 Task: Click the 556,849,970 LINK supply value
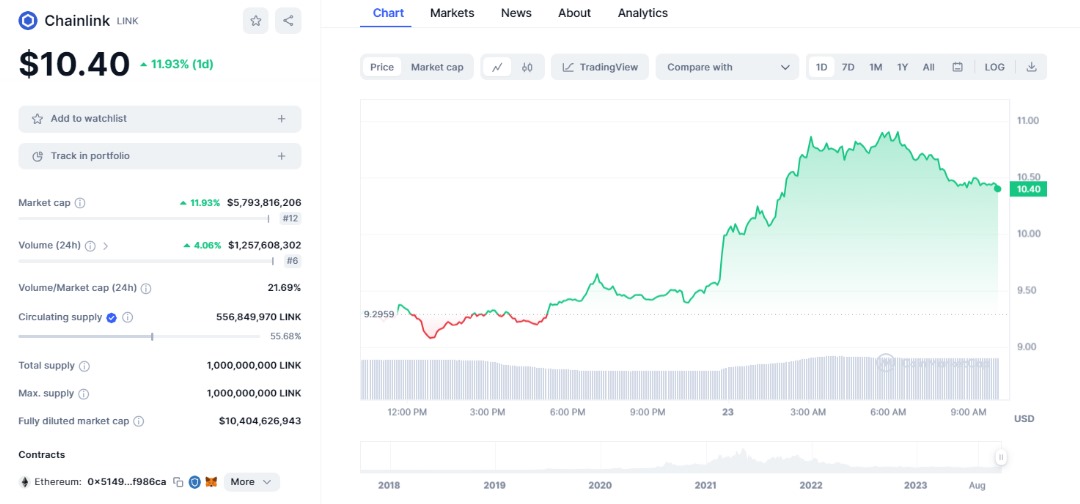[258, 317]
